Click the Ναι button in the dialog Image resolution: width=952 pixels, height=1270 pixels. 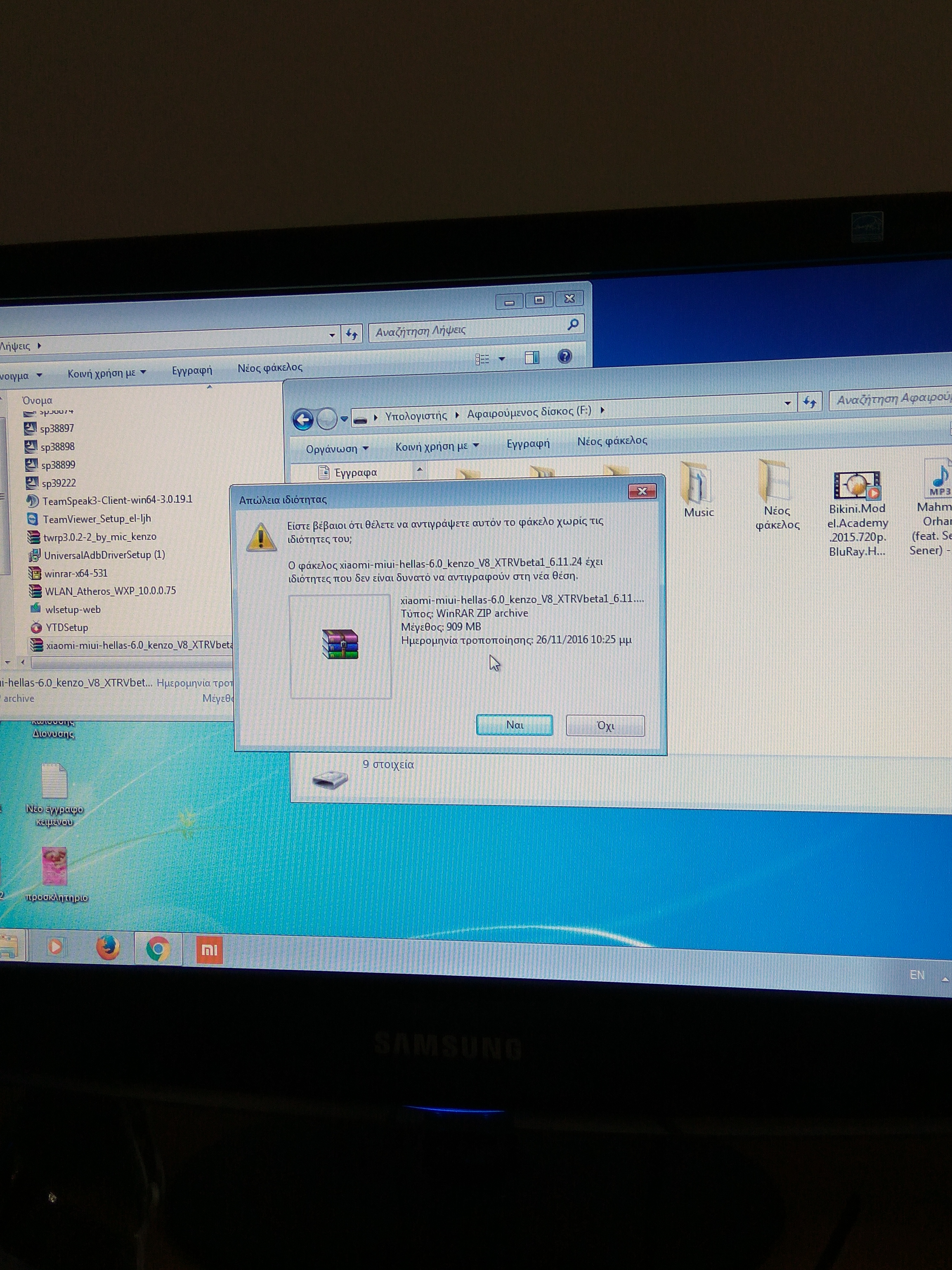pyautogui.click(x=514, y=724)
